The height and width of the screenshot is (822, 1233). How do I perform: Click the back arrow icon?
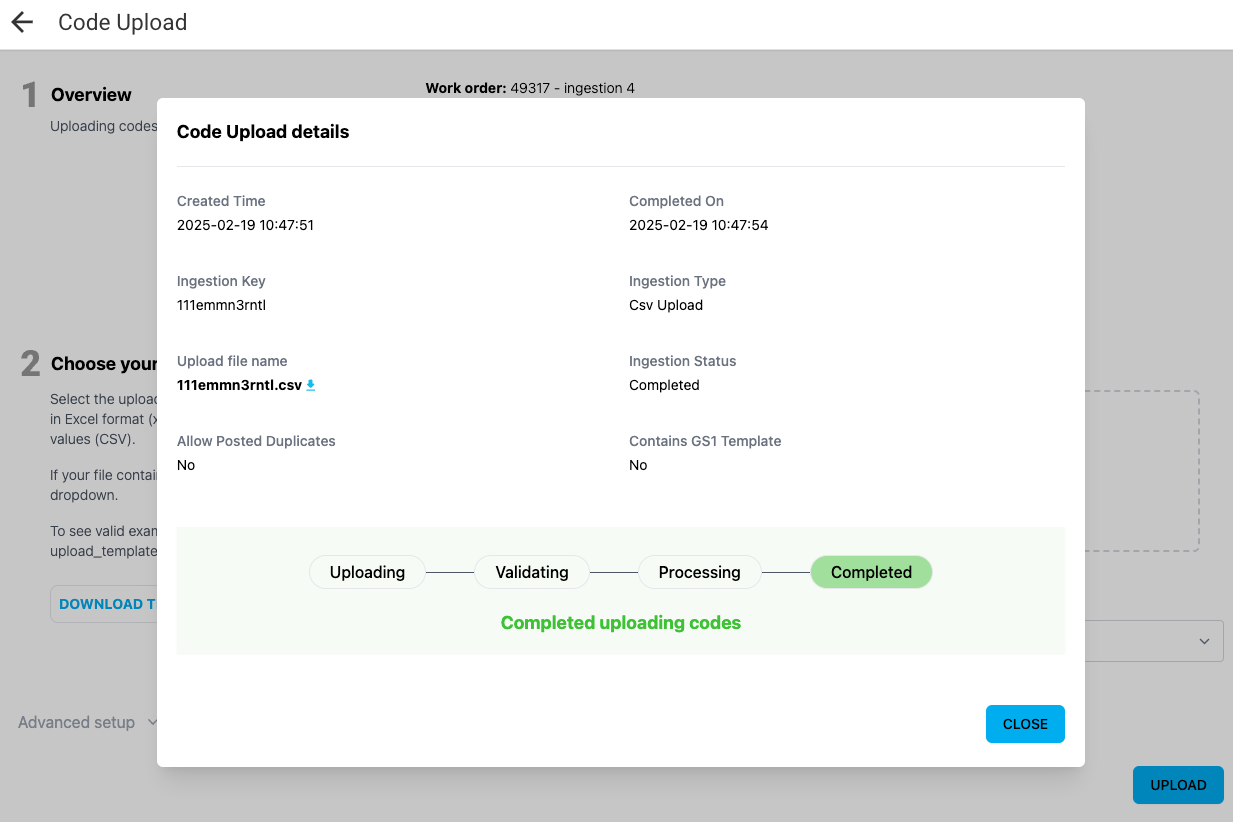click(22, 22)
